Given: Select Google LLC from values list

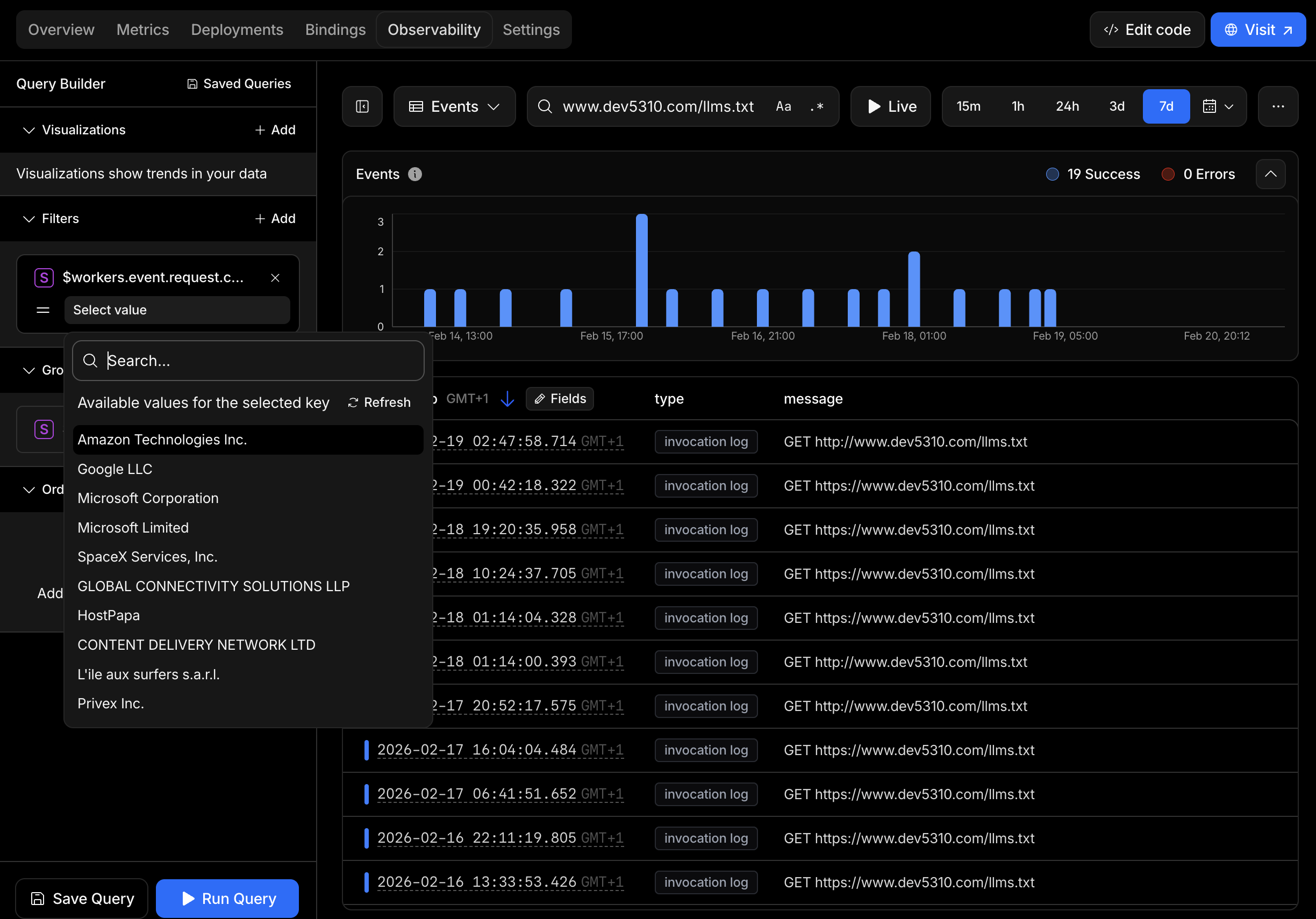Looking at the screenshot, I should (115, 469).
